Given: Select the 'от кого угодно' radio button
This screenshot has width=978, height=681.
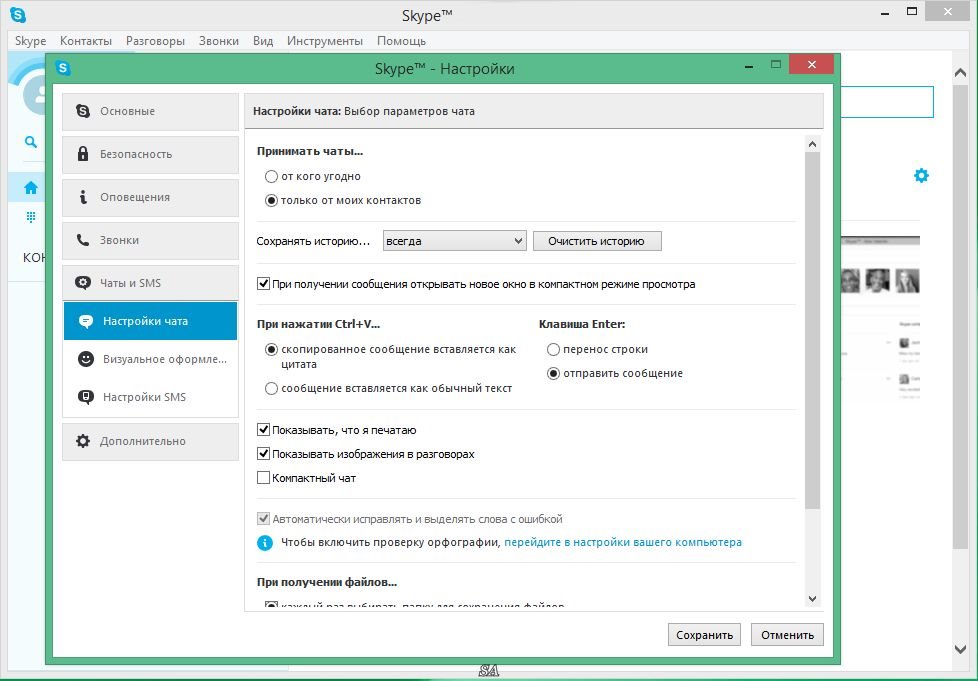Looking at the screenshot, I should [x=271, y=176].
